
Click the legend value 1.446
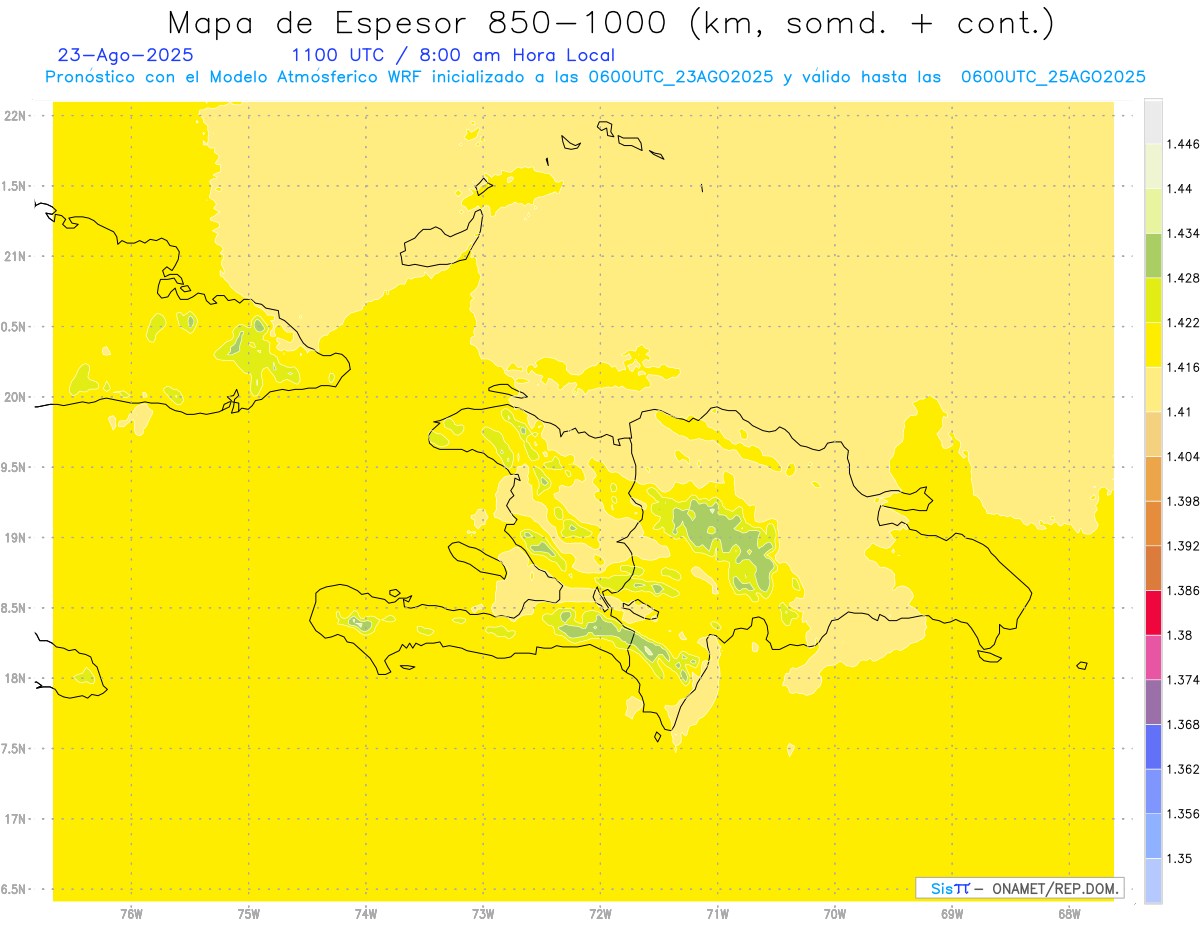click(1183, 144)
